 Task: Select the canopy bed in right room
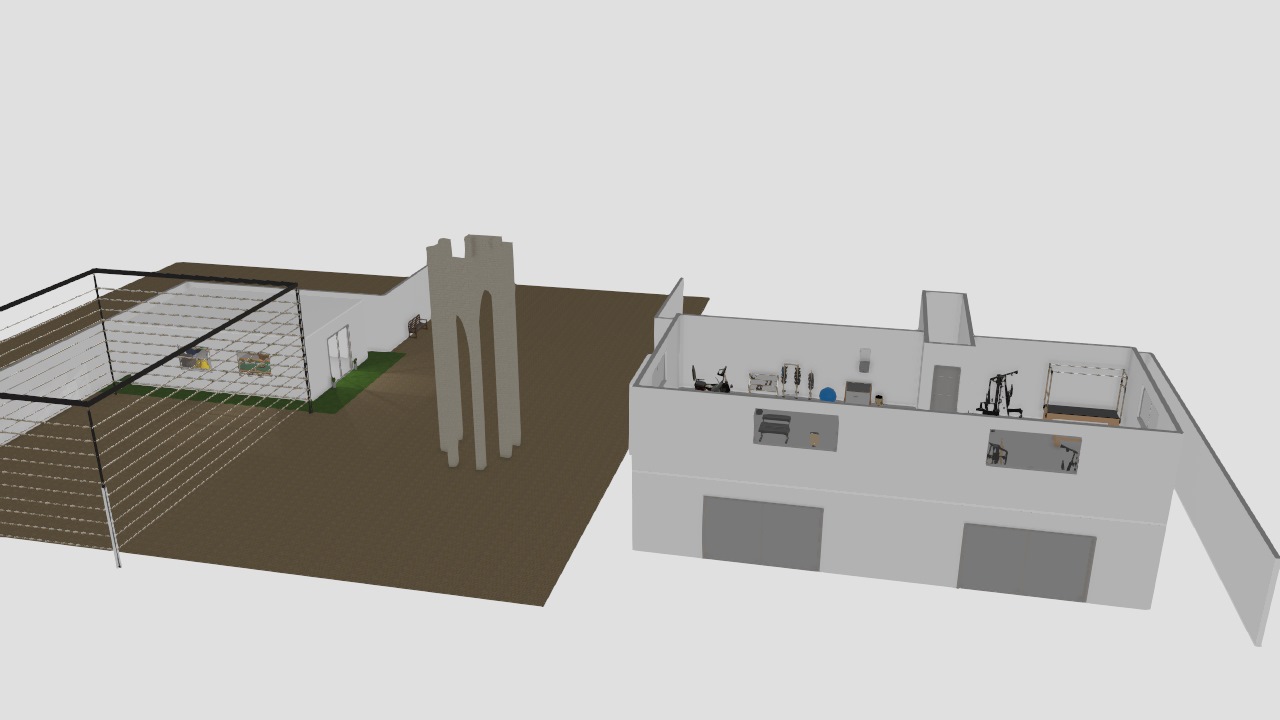coord(1085,394)
